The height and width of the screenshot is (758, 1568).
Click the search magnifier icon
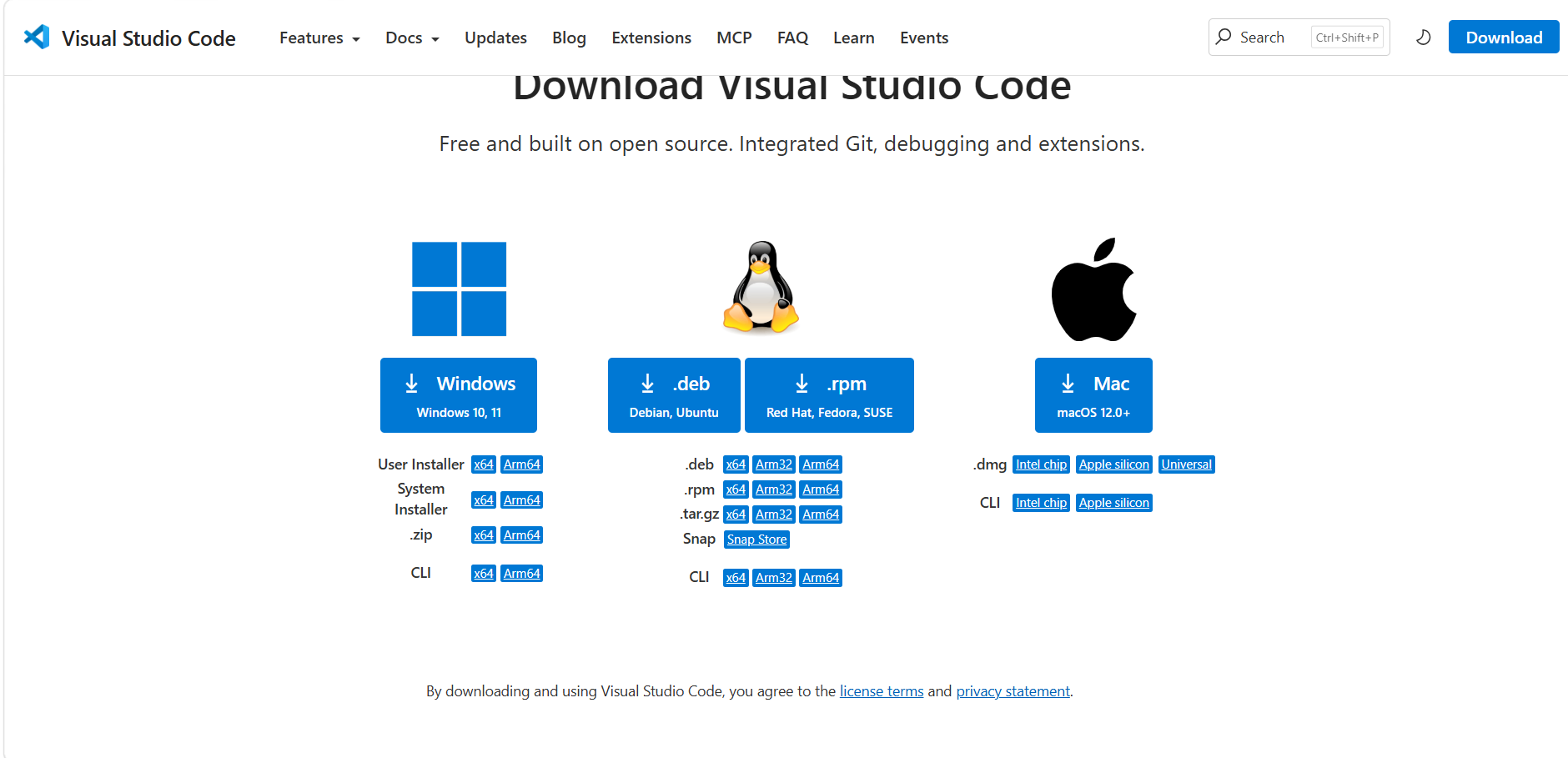click(1224, 37)
